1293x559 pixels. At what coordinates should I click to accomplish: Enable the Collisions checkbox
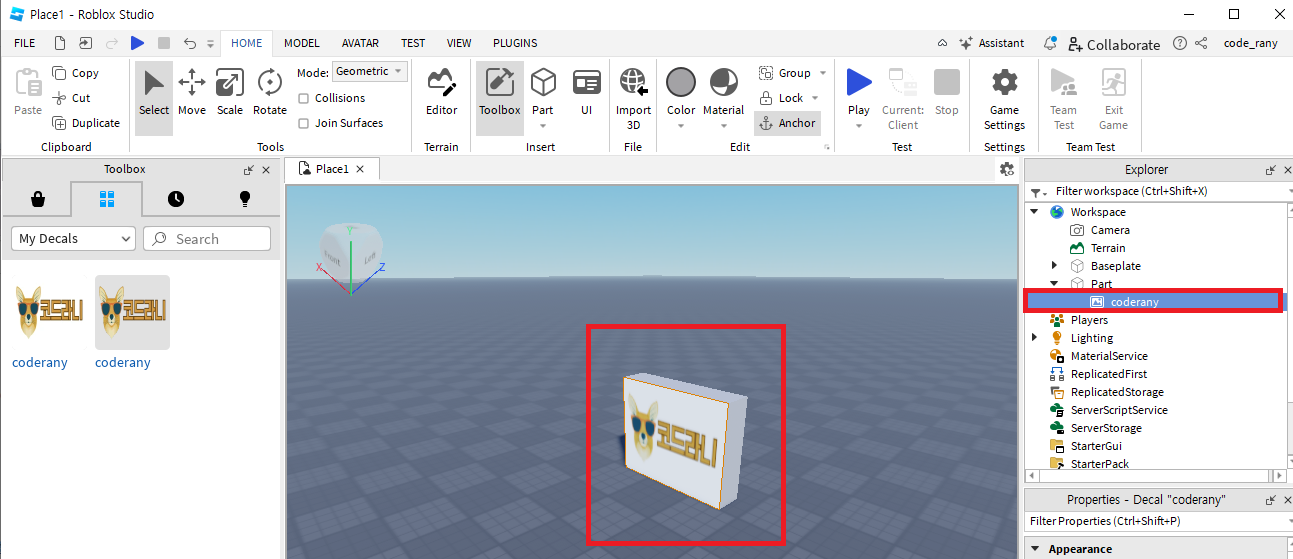[x=304, y=98]
